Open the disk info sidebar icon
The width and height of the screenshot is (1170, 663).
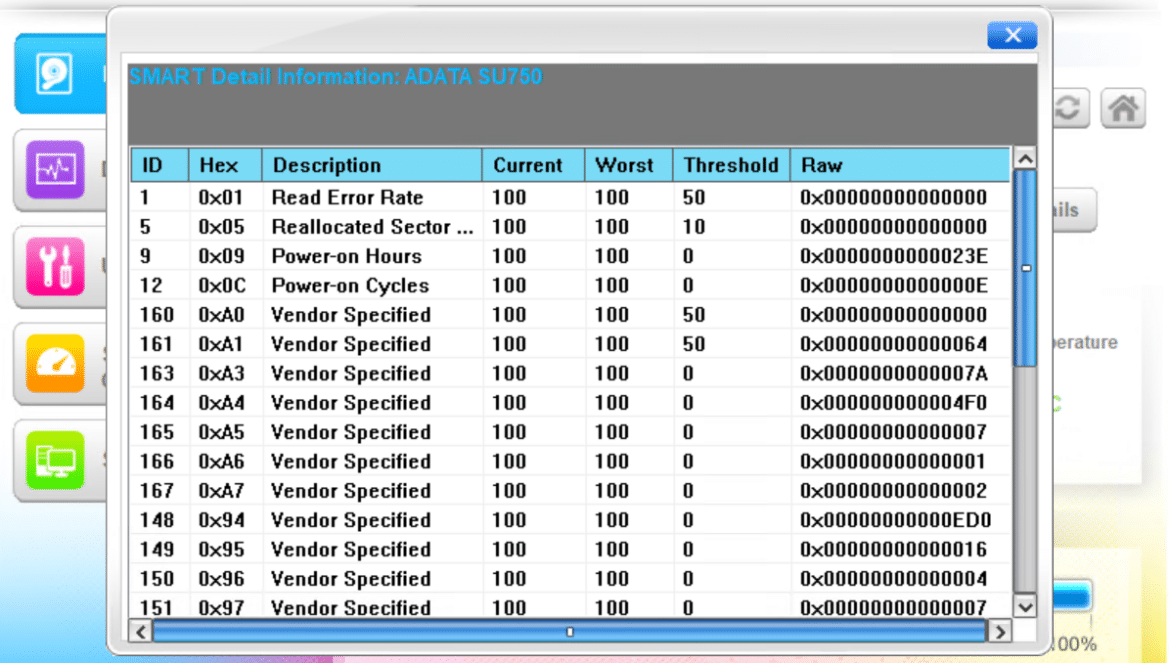pyautogui.click(x=54, y=74)
